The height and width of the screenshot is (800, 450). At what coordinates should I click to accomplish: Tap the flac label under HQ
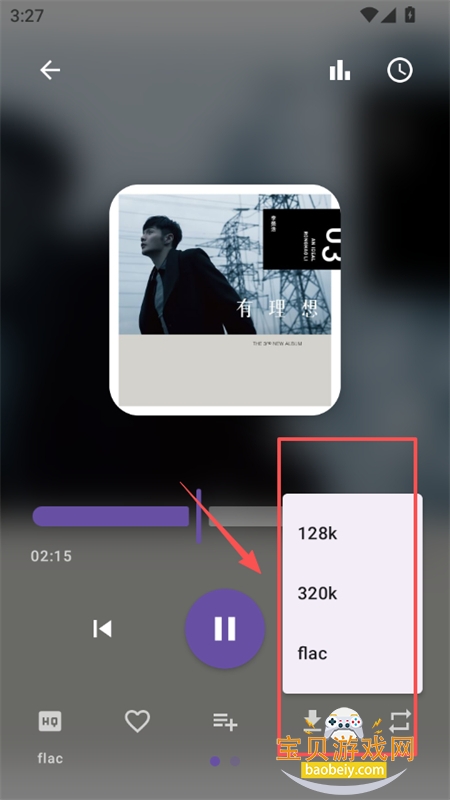tap(50, 758)
